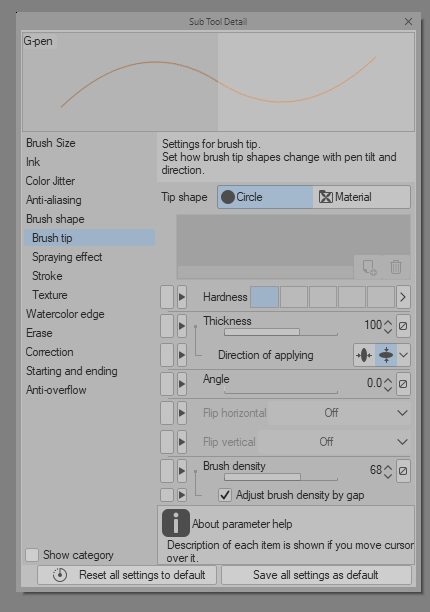The image size is (430, 612).
Task: Select the Circle tip shape
Action: coord(265,197)
